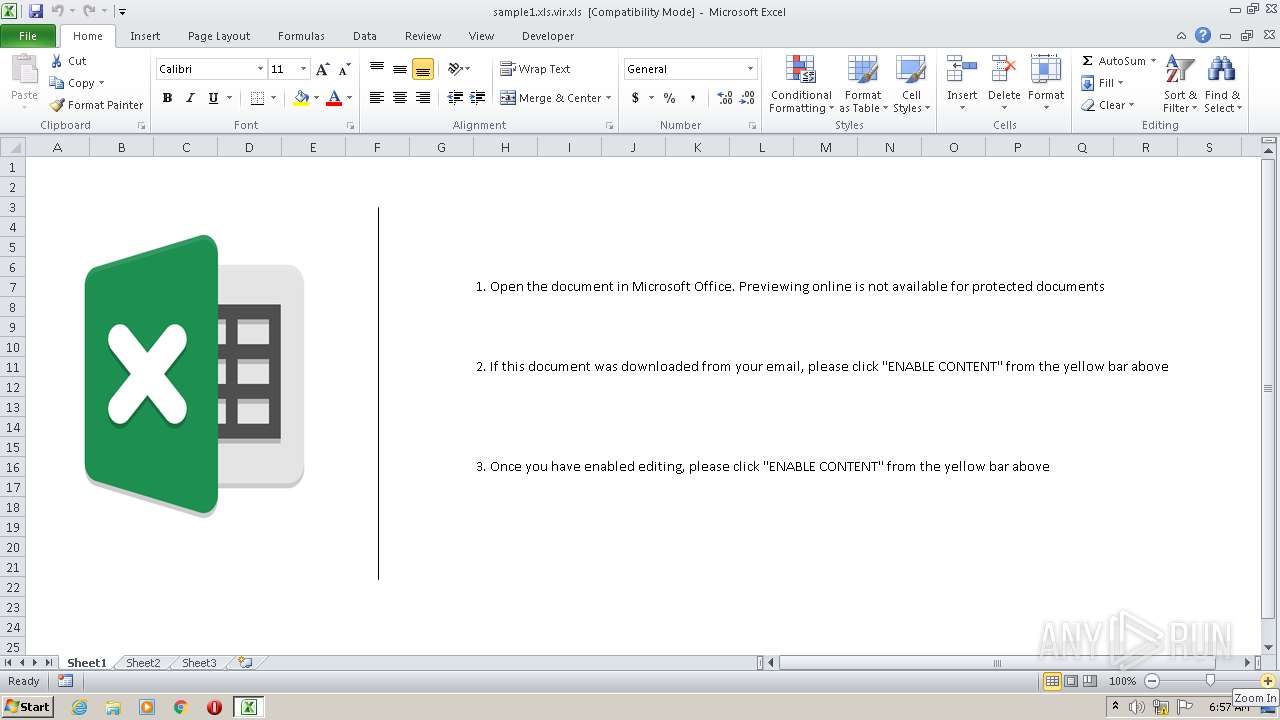
Task: Apply Comma Style number format
Action: 692,98
